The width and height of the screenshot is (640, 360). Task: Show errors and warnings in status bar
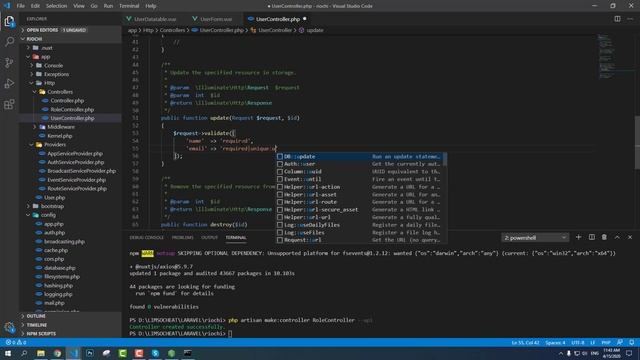(16, 342)
